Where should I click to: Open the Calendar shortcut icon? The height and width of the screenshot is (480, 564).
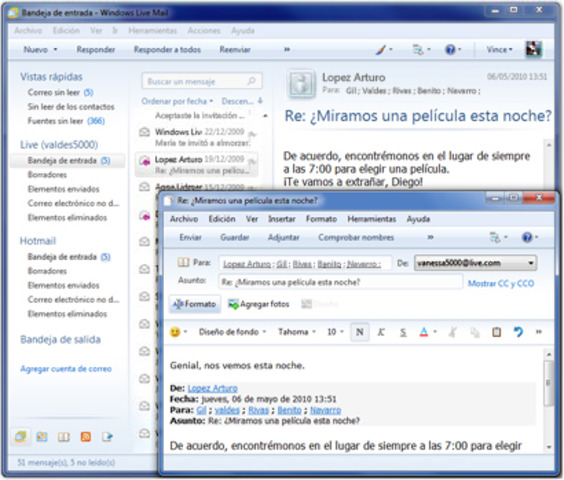point(42,436)
